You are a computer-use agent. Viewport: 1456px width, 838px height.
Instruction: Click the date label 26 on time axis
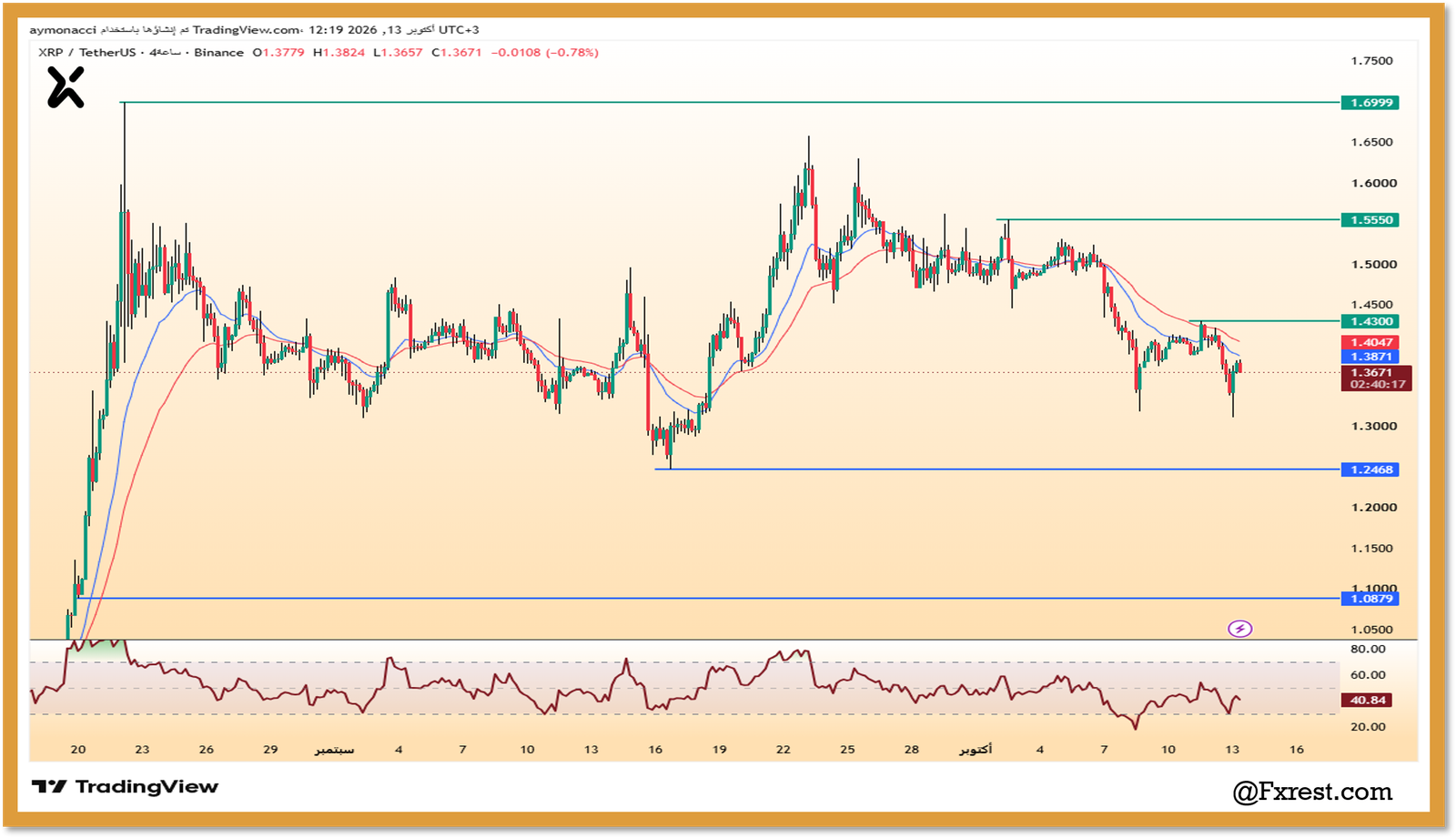point(207,750)
